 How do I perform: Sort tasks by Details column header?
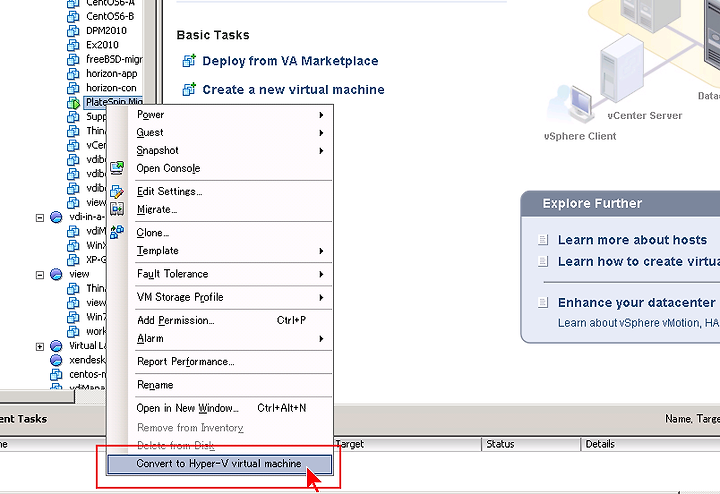point(650,444)
